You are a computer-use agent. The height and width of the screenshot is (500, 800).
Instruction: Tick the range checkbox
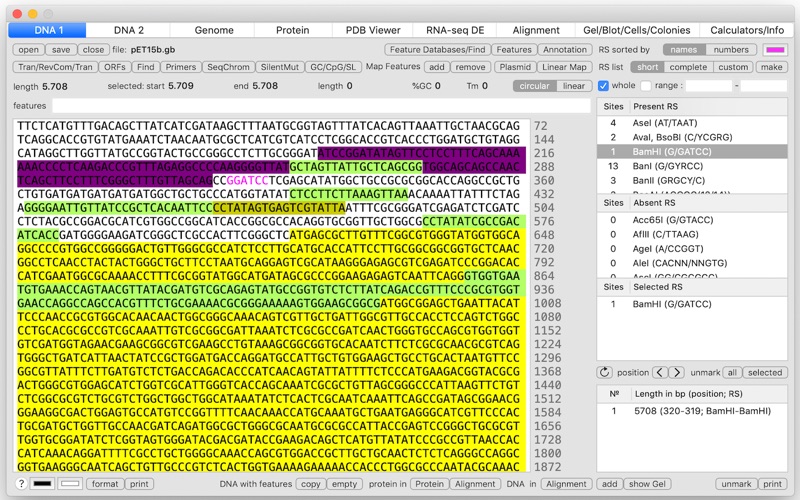(646, 86)
